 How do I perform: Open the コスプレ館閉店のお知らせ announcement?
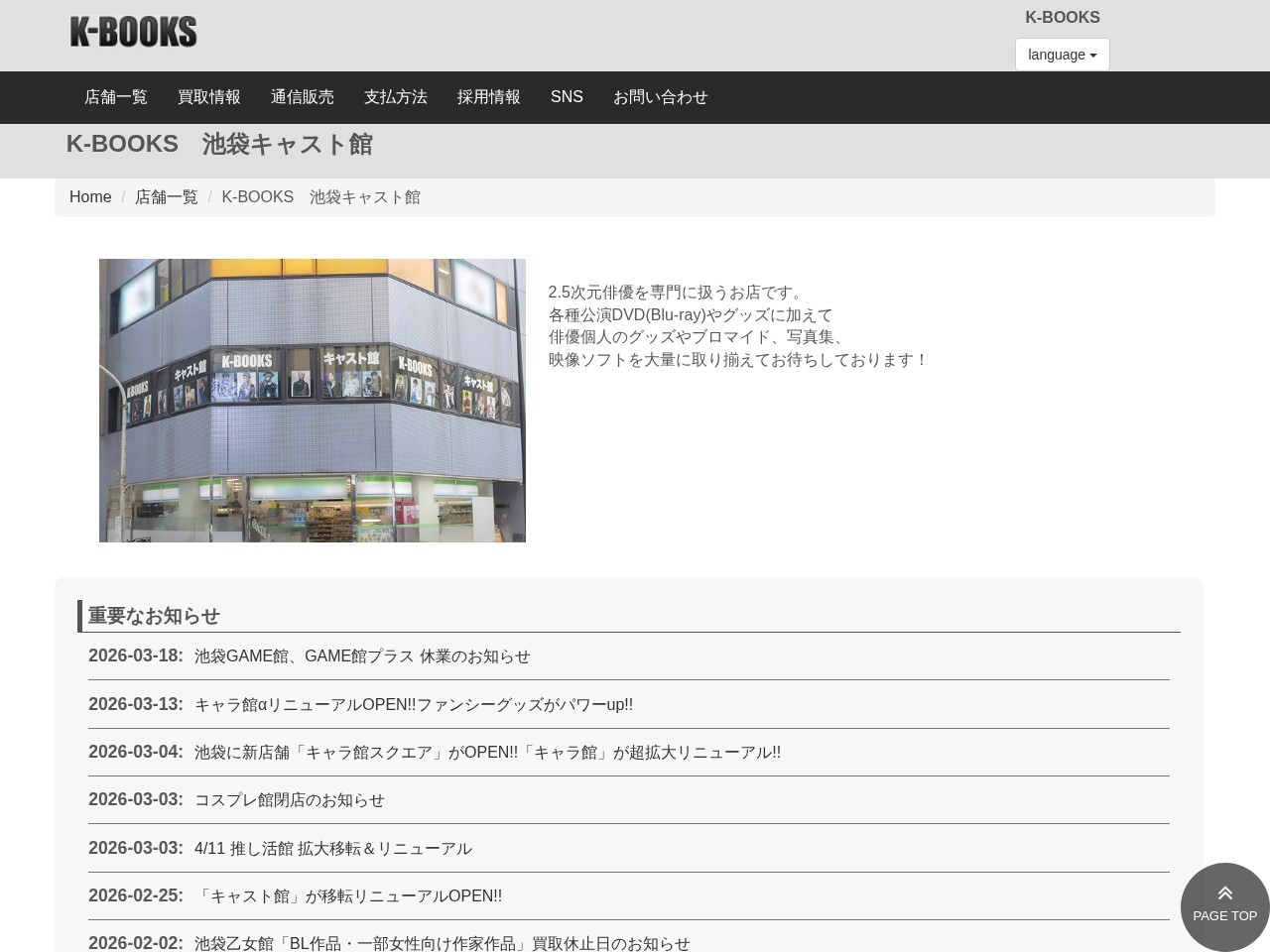click(x=289, y=800)
